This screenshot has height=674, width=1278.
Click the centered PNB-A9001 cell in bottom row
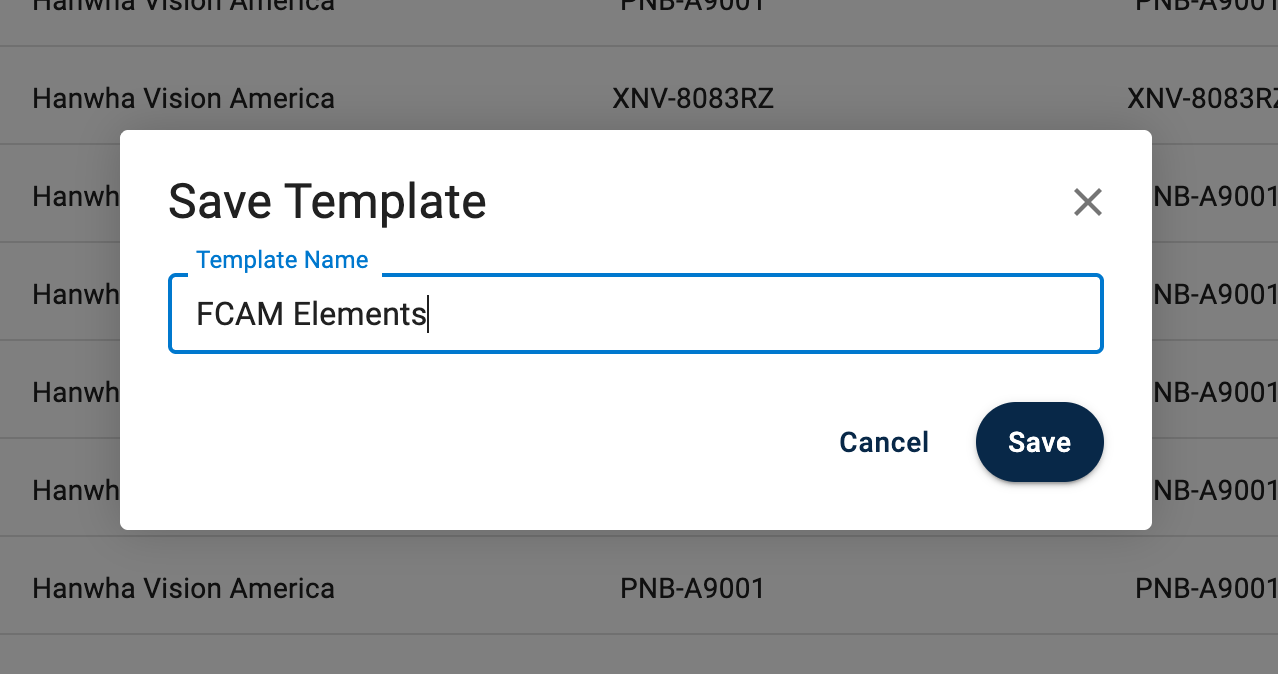click(692, 588)
